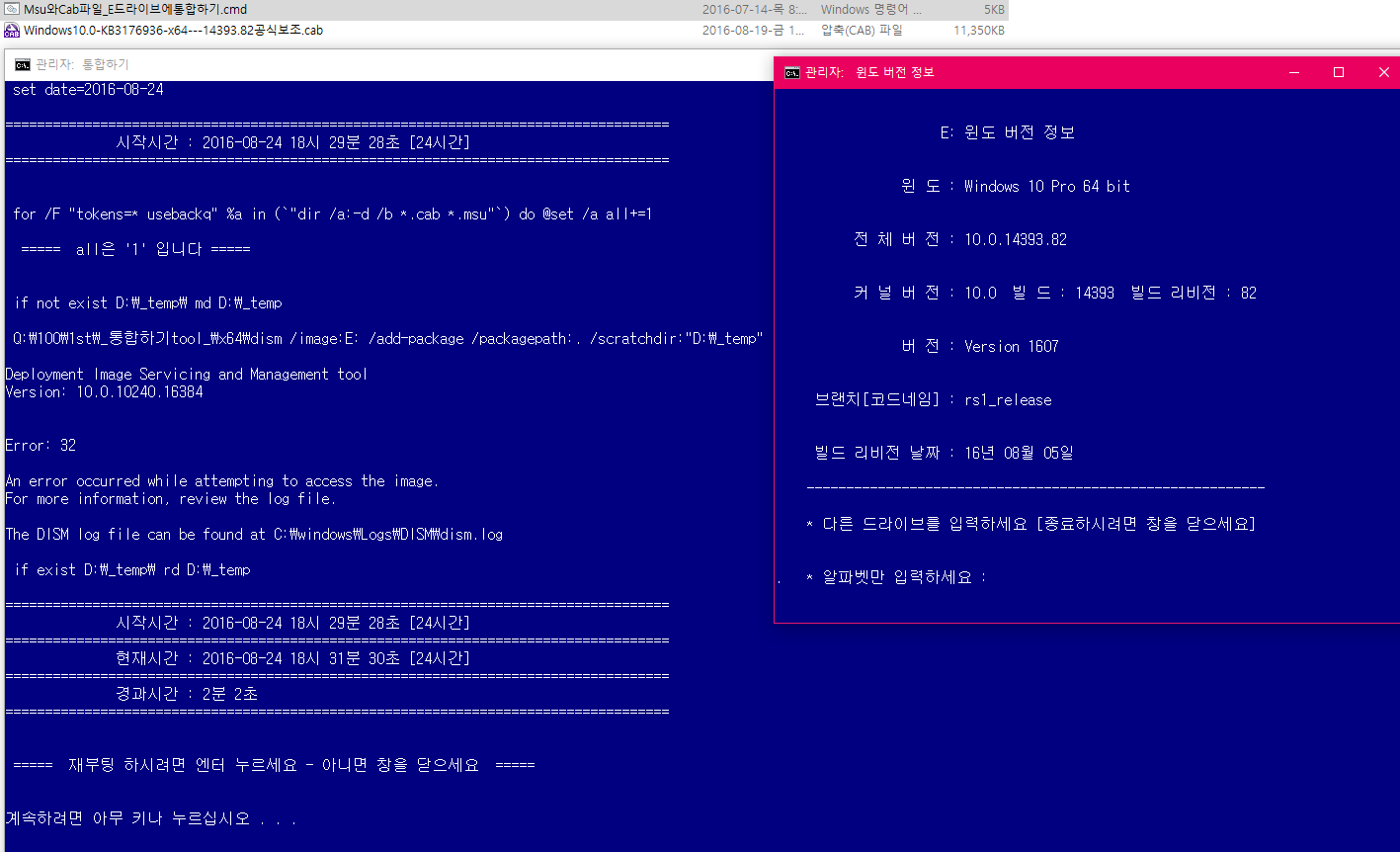
Task: Click 'Deployment Image Servicing and Management tool' text
Action: point(186,375)
